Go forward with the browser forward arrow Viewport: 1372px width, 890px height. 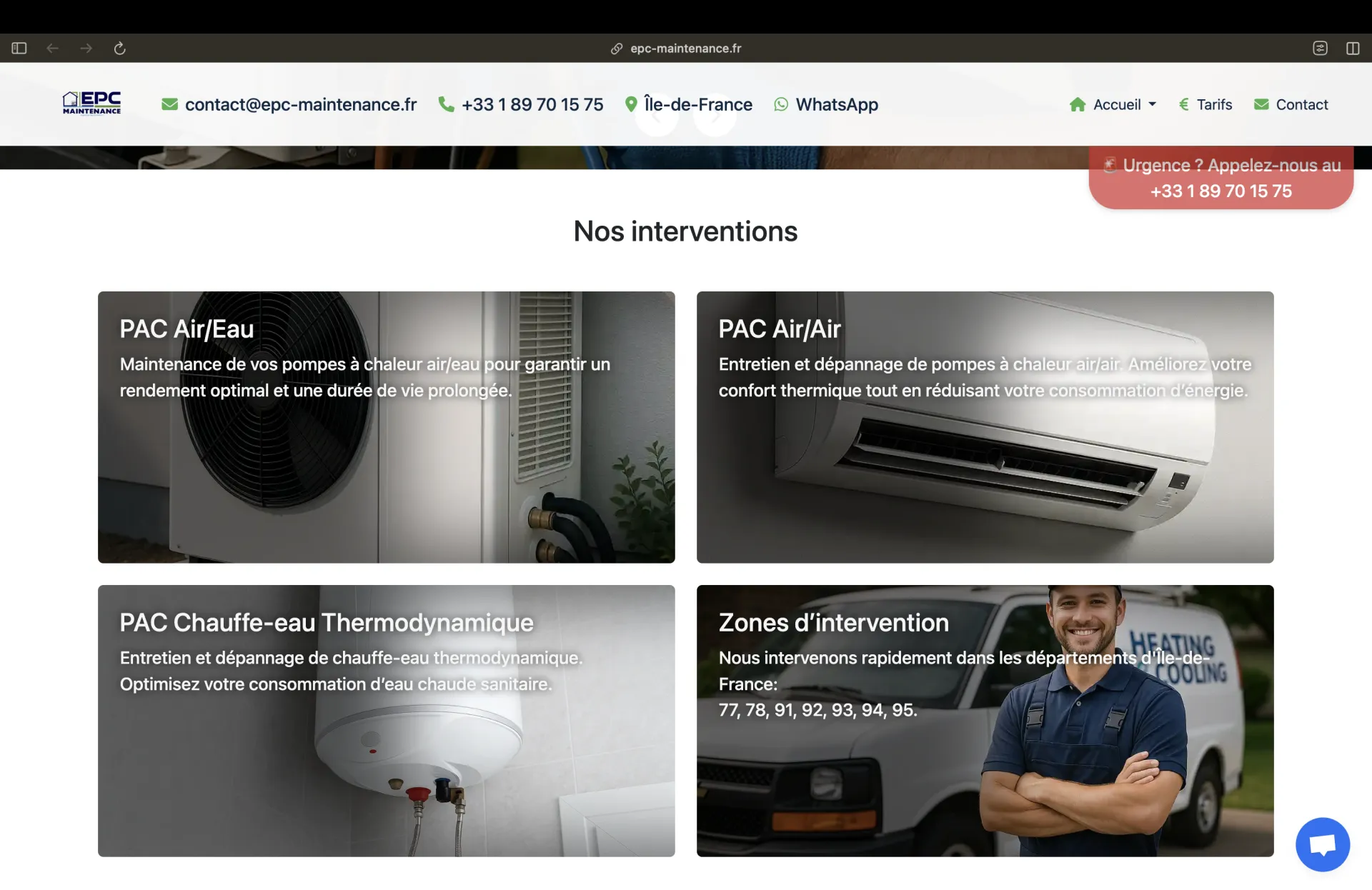tap(86, 48)
